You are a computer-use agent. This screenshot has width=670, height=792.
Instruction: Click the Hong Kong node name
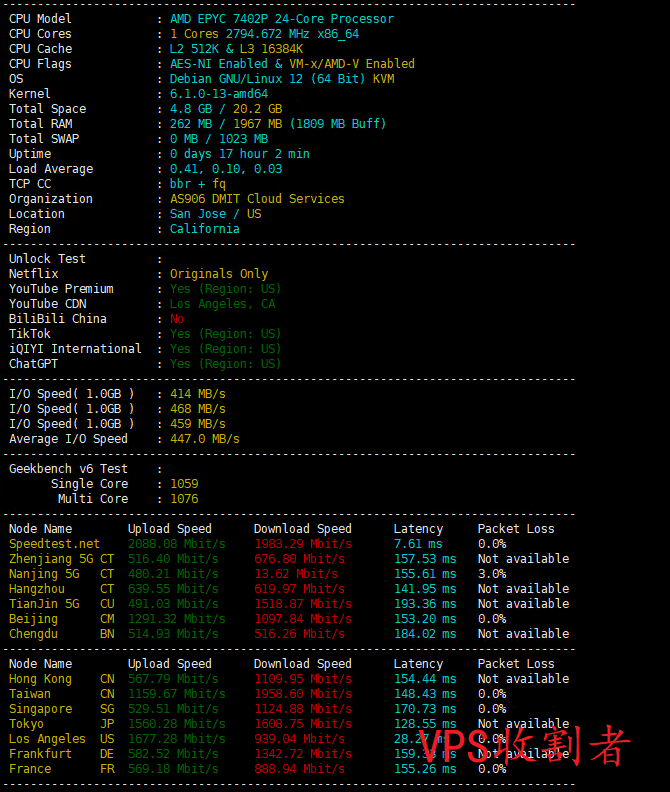point(40,679)
